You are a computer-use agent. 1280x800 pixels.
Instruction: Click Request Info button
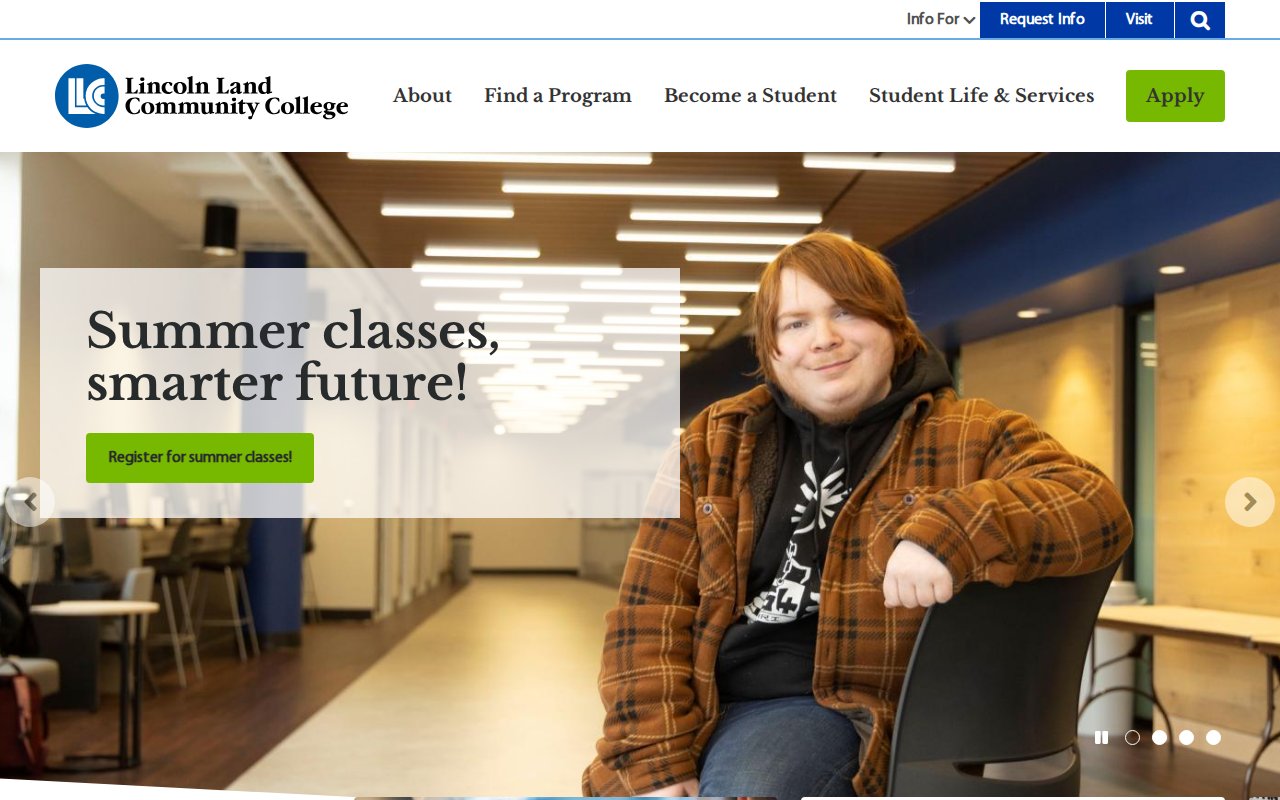1042,20
